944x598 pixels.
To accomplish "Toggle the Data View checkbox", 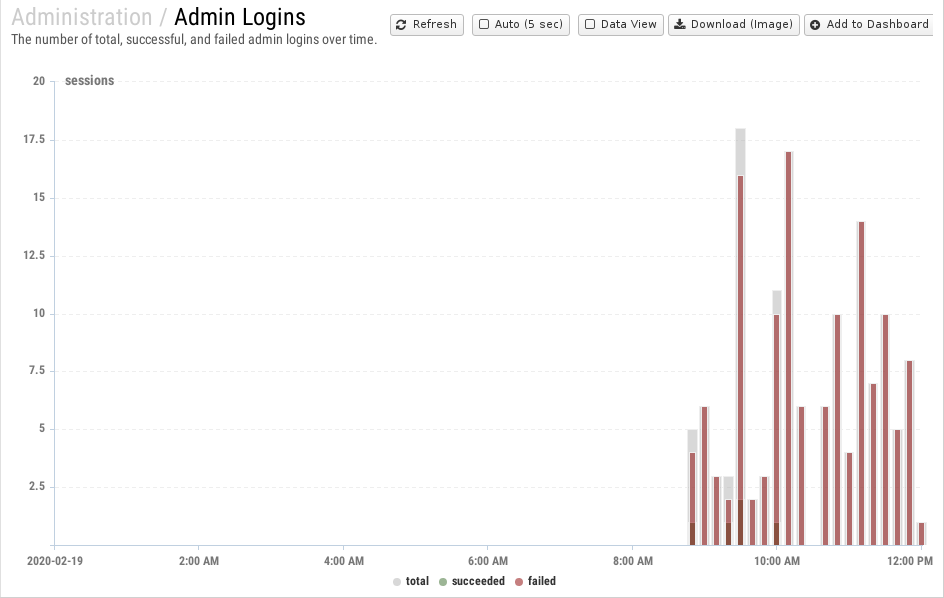I will 590,25.
